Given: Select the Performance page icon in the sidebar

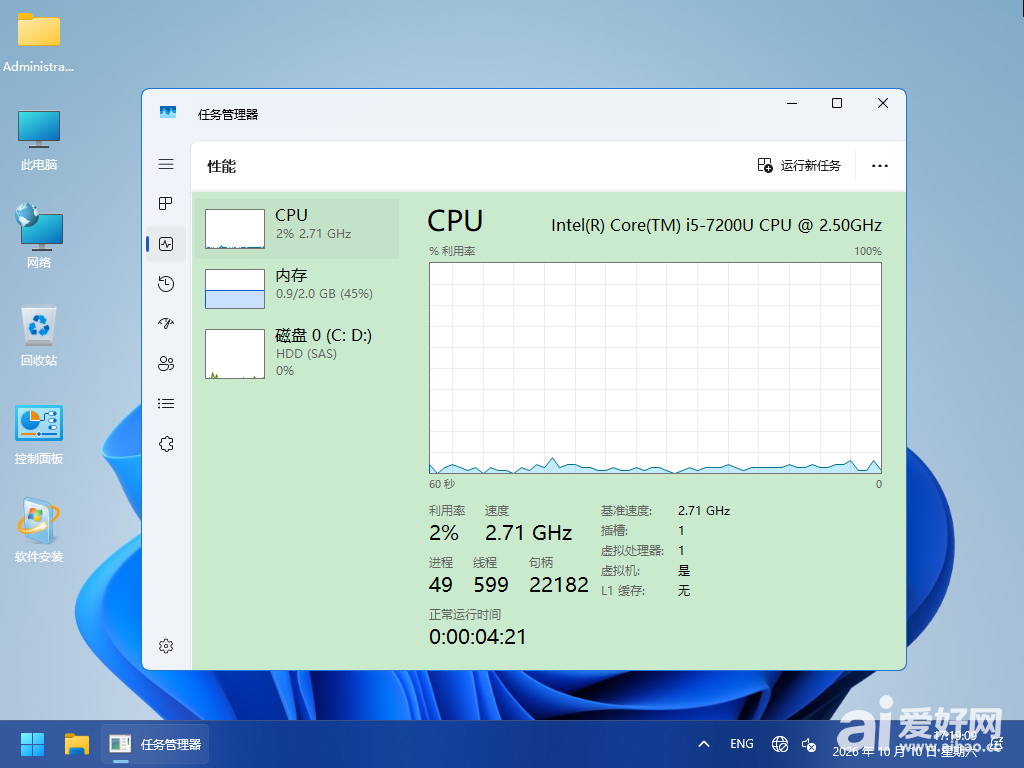Looking at the screenshot, I should [166, 244].
